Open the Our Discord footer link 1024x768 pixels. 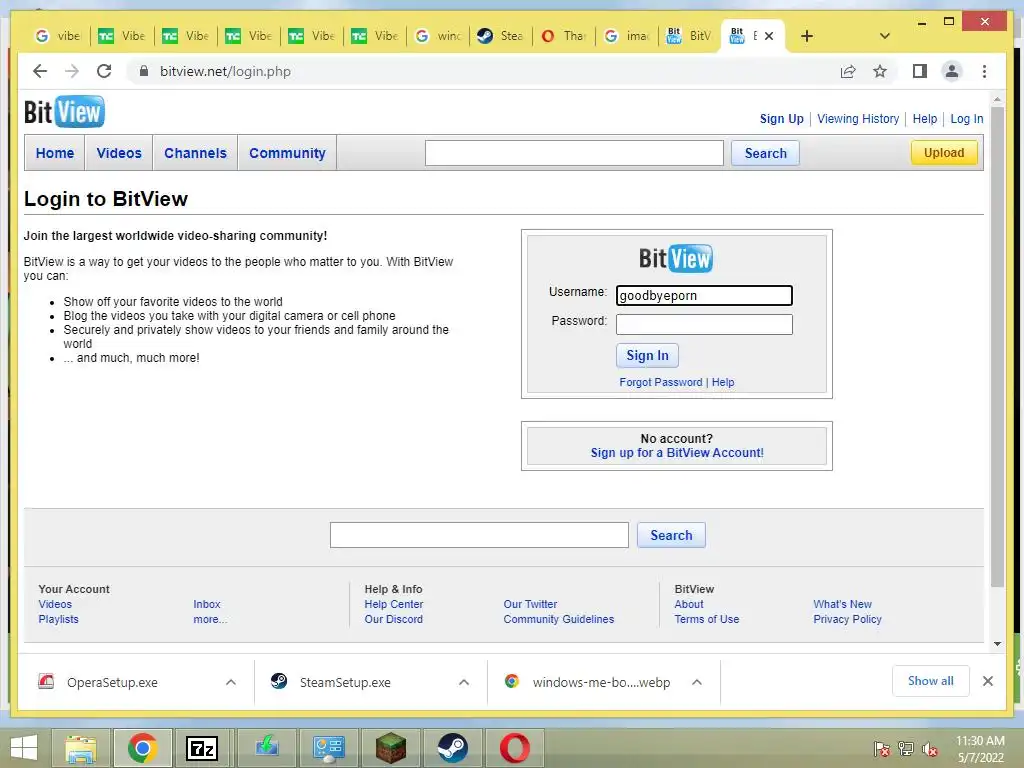coord(394,619)
